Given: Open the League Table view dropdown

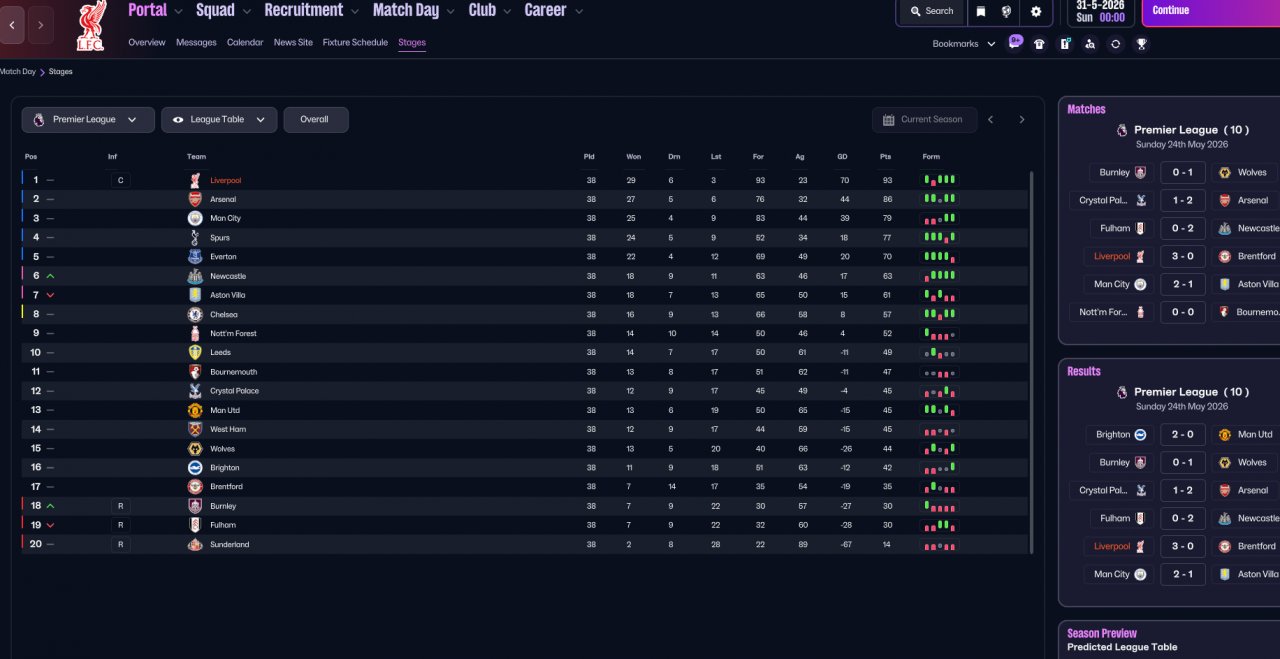Looking at the screenshot, I should [219, 120].
